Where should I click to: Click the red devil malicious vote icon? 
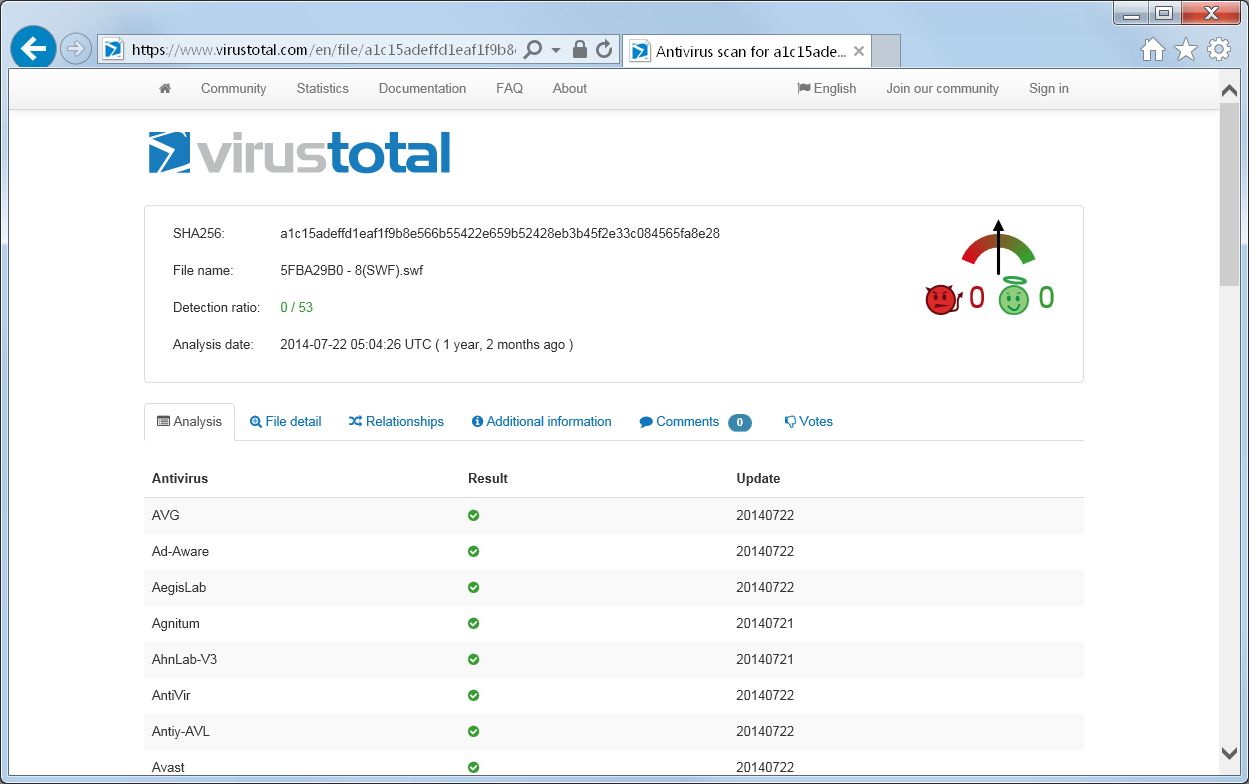942,299
